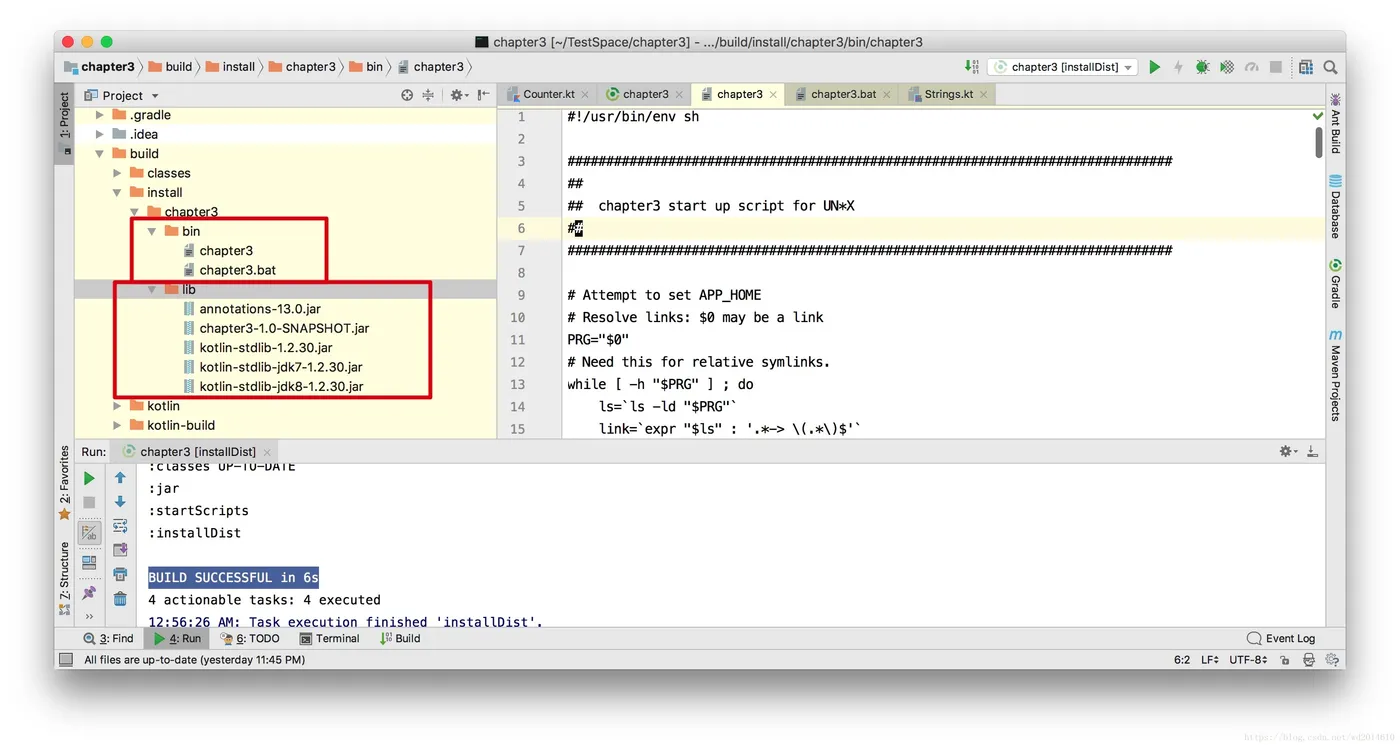This screenshot has height=747, width=1400.
Task: Toggle the Ant Build tool window
Action: pos(1335,123)
